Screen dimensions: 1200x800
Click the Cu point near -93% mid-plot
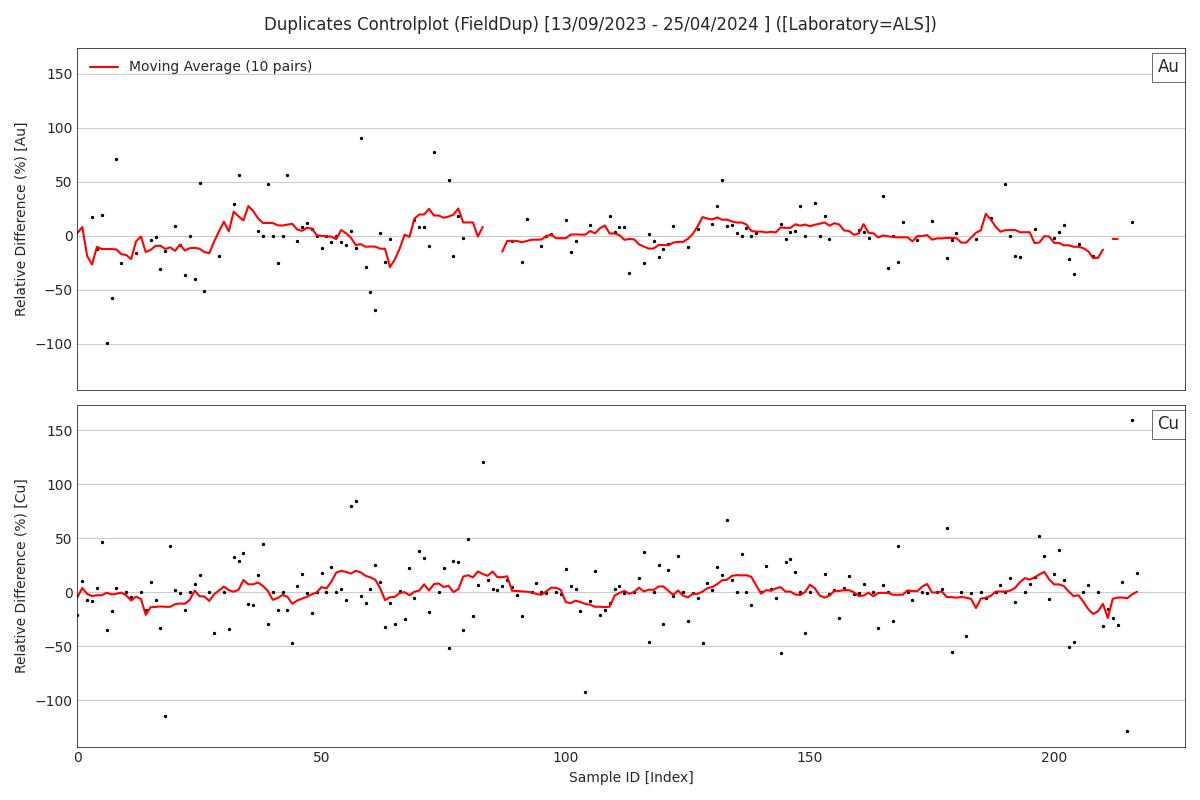tap(585, 692)
